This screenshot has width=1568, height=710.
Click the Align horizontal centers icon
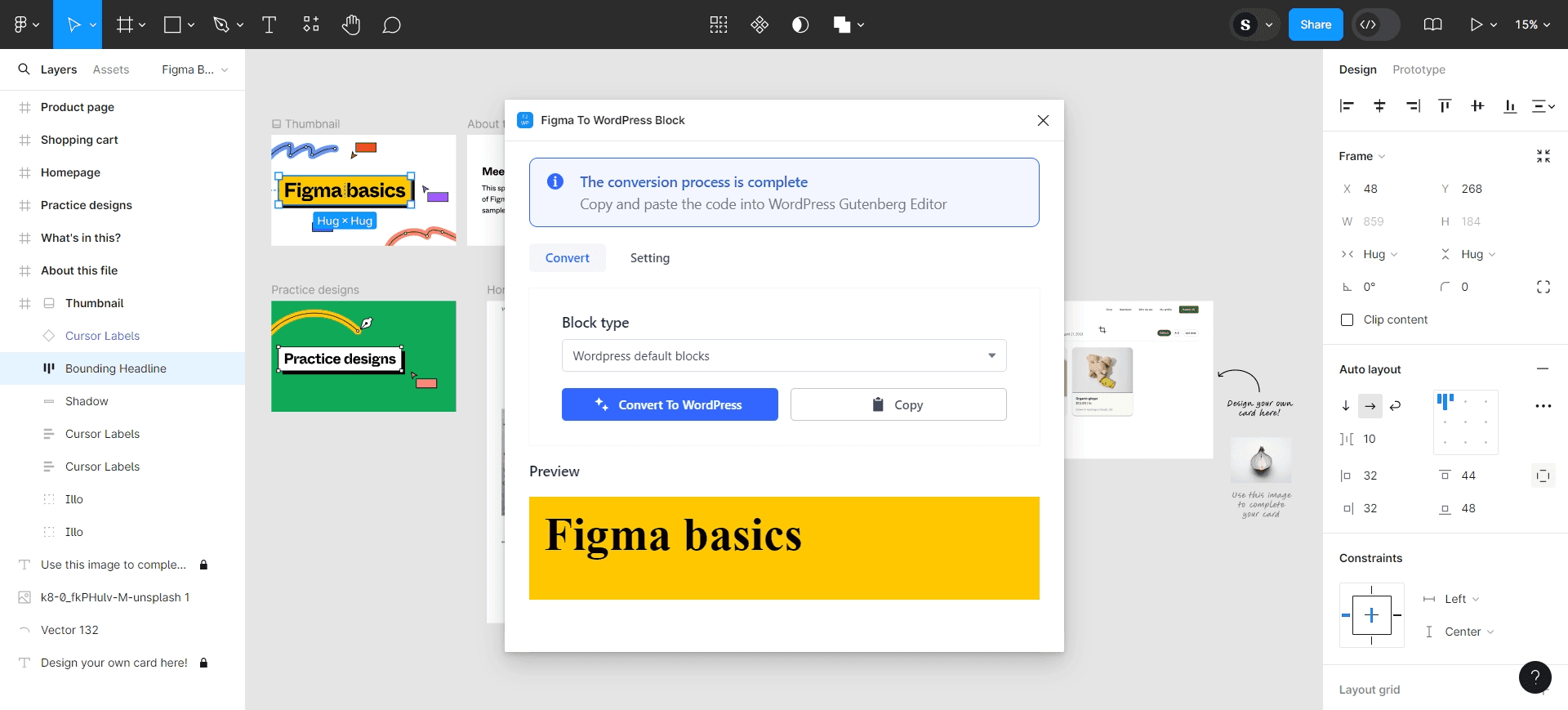pyautogui.click(x=1379, y=106)
